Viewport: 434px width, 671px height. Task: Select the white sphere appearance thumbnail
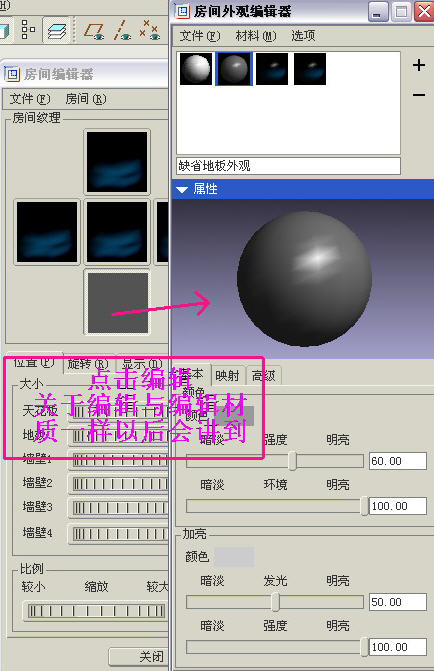(x=196, y=69)
